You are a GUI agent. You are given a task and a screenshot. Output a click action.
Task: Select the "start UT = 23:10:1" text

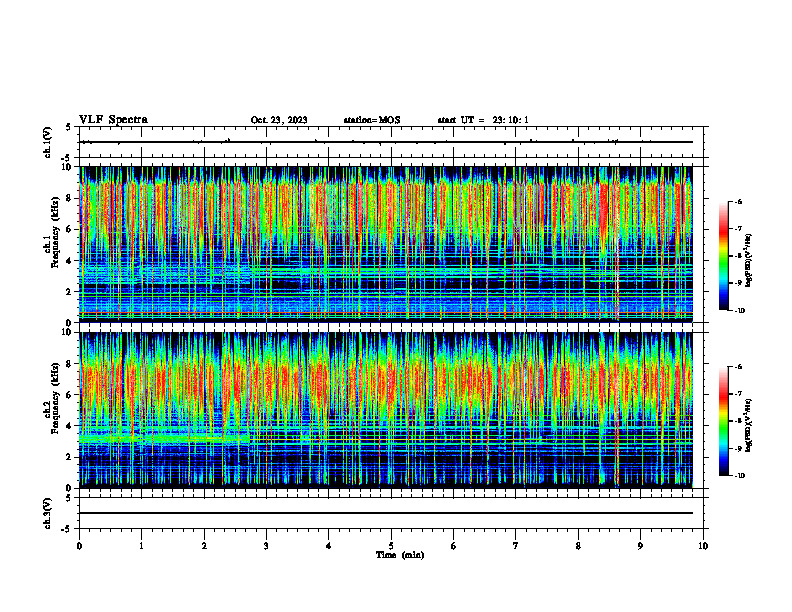tap(483, 120)
